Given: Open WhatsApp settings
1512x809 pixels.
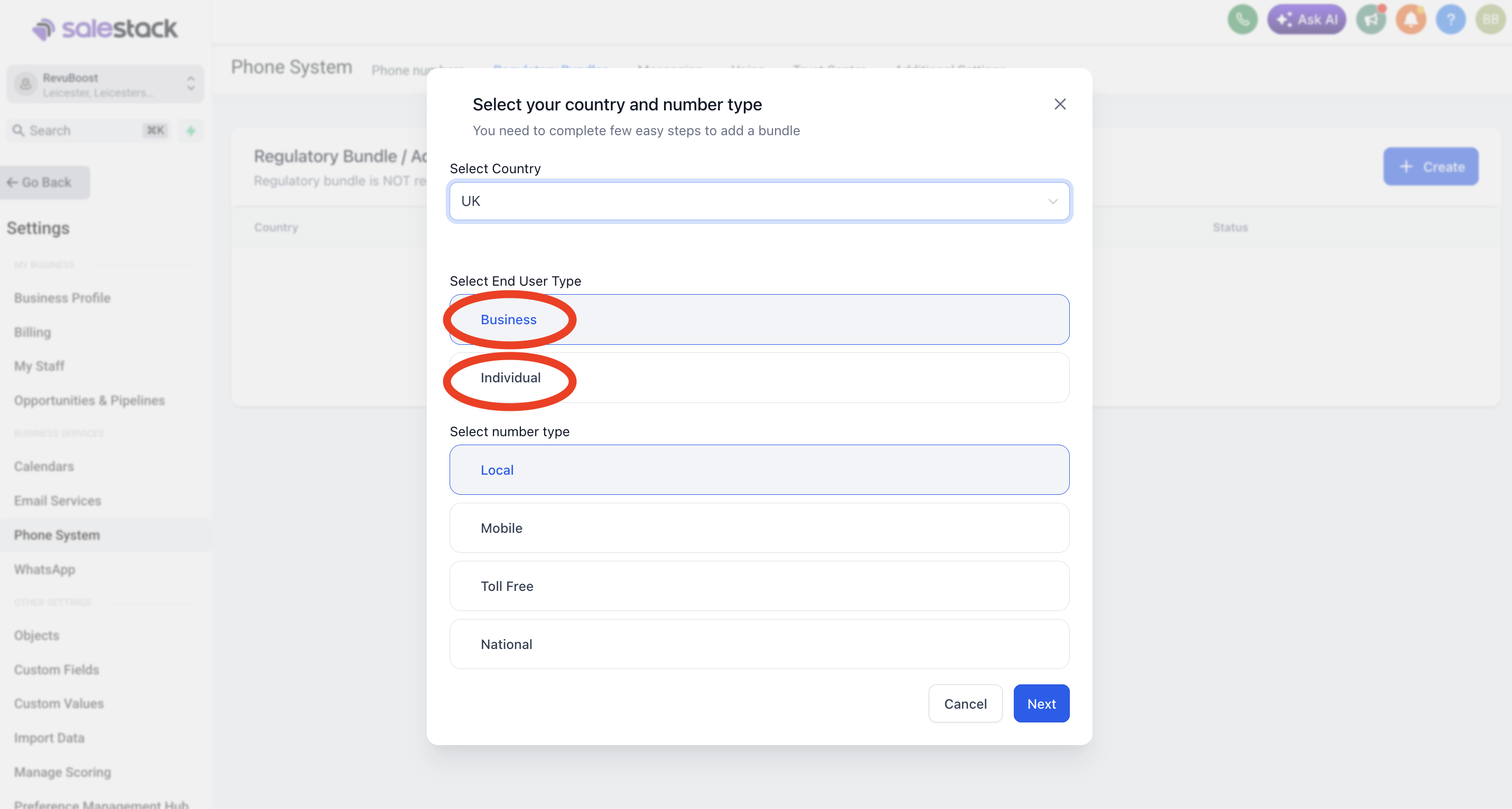Looking at the screenshot, I should click(44, 569).
